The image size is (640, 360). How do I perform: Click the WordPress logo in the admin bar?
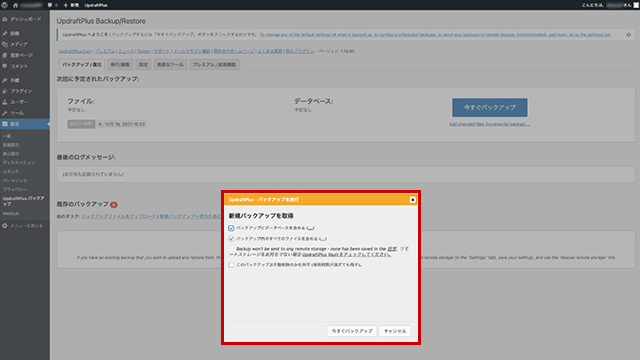click(4, 5)
